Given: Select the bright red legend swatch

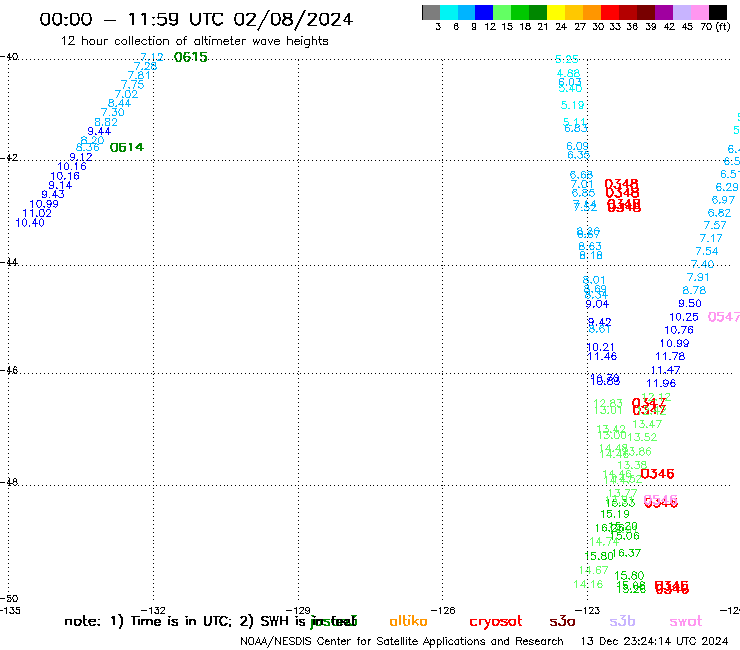Looking at the screenshot, I should click(610, 12).
